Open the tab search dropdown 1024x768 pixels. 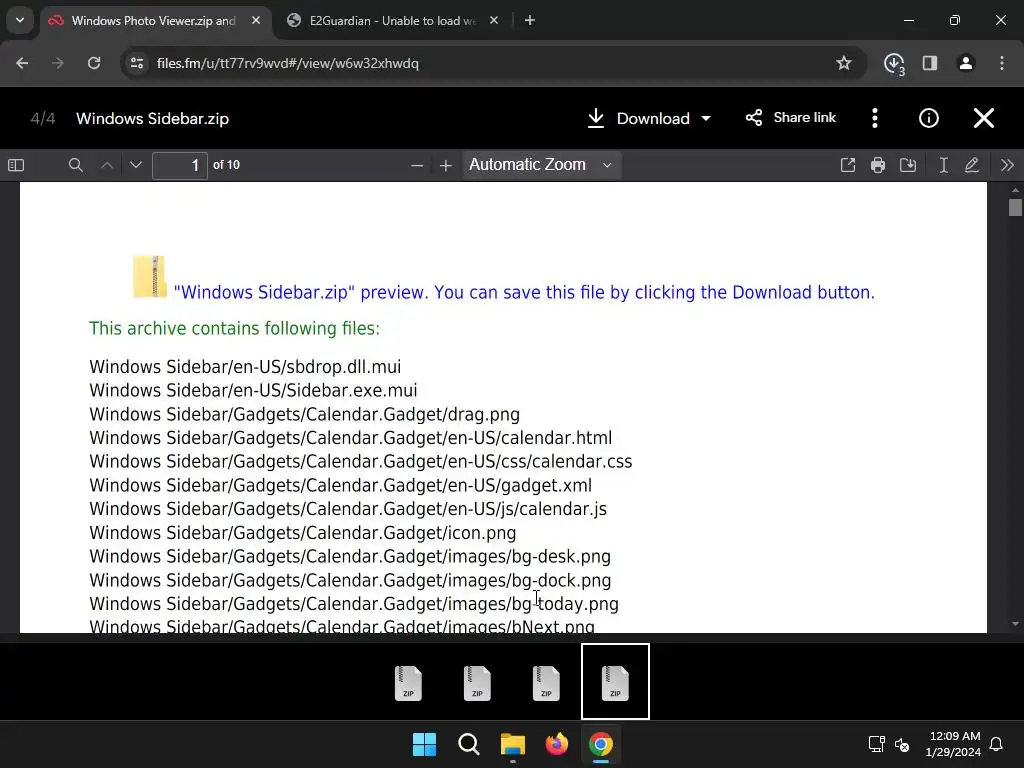click(20, 20)
